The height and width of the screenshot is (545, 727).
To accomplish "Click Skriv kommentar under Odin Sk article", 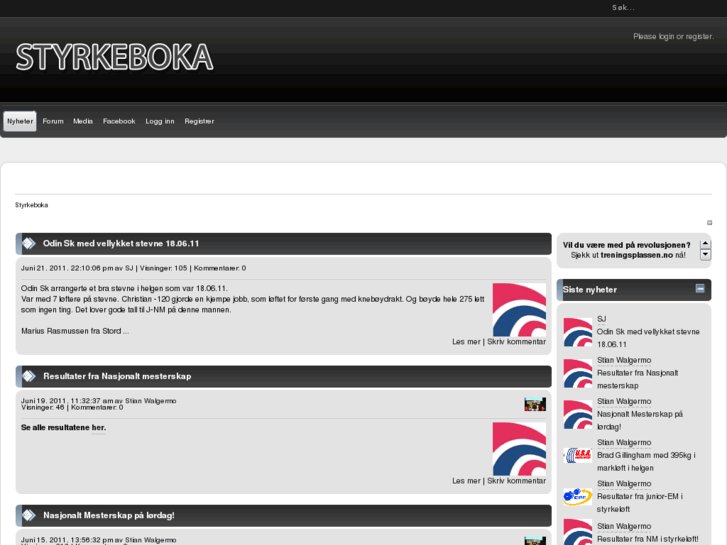I will pos(517,342).
